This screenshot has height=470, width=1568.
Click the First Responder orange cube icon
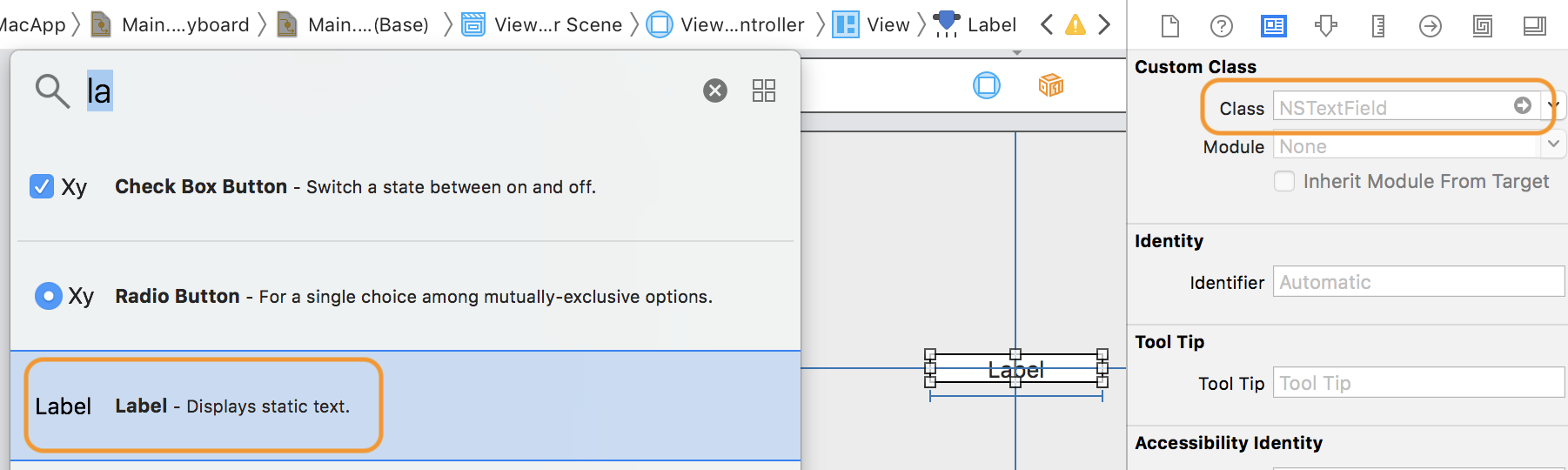1051,85
